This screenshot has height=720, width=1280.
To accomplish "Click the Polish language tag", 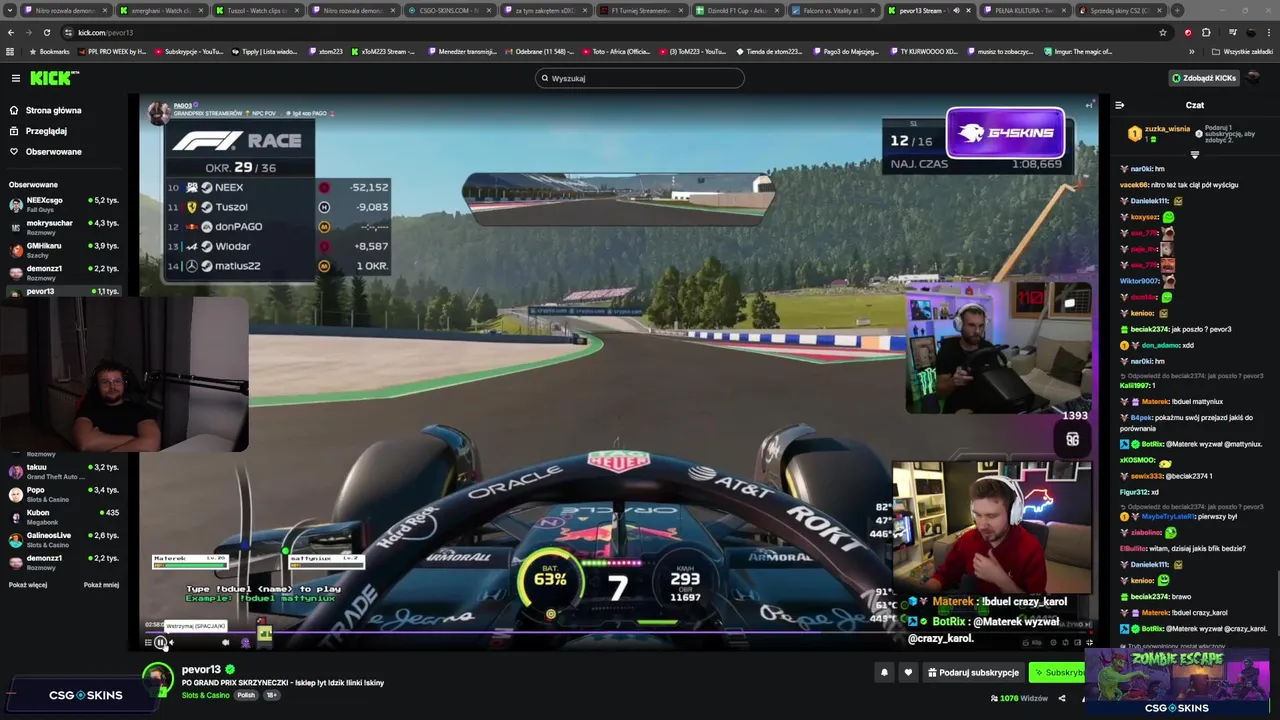I will click(246, 695).
